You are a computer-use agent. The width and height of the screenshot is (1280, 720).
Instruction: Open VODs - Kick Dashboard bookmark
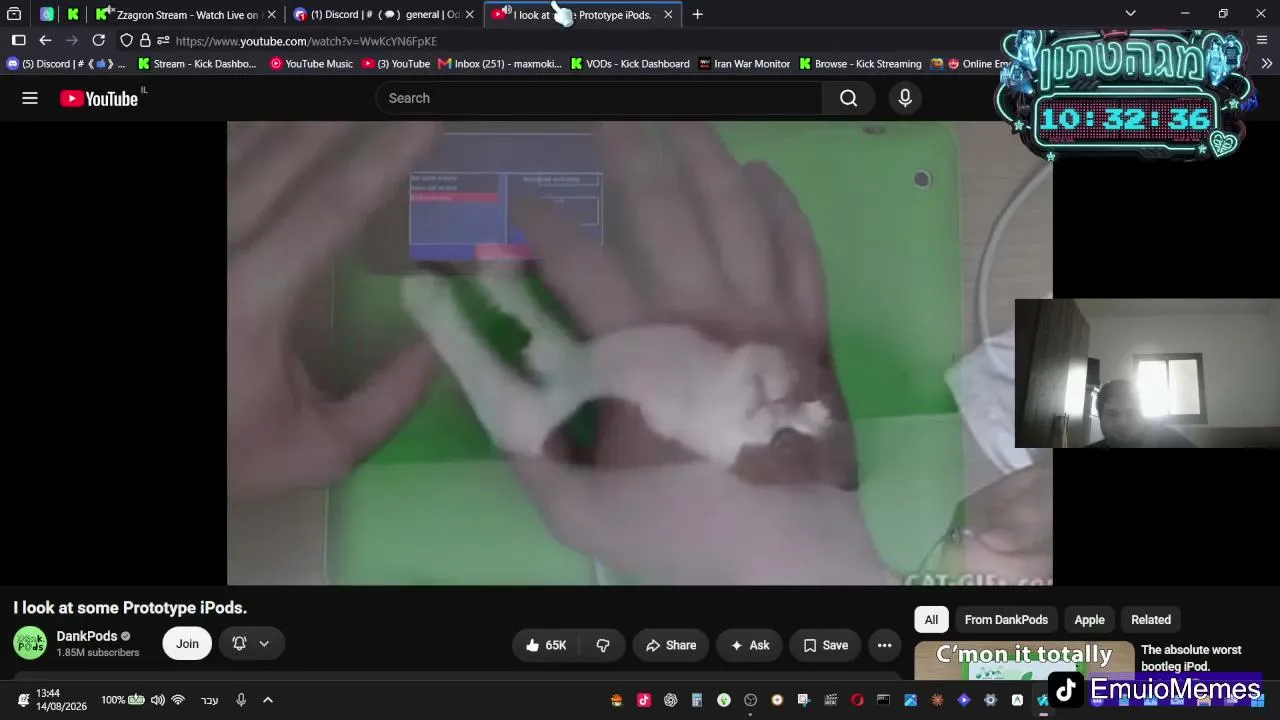(x=630, y=63)
